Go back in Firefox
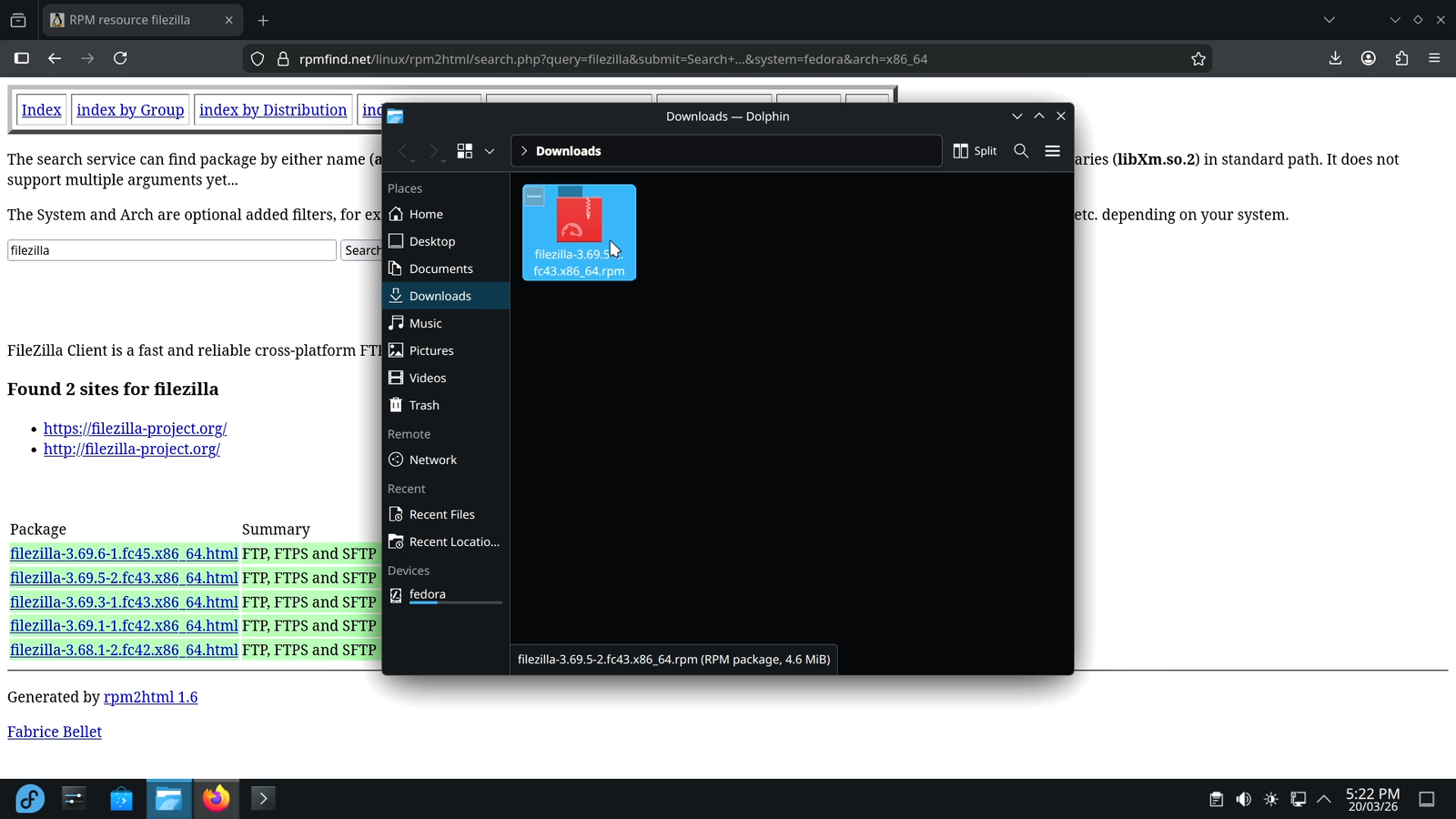This screenshot has height=819, width=1456. click(x=55, y=58)
